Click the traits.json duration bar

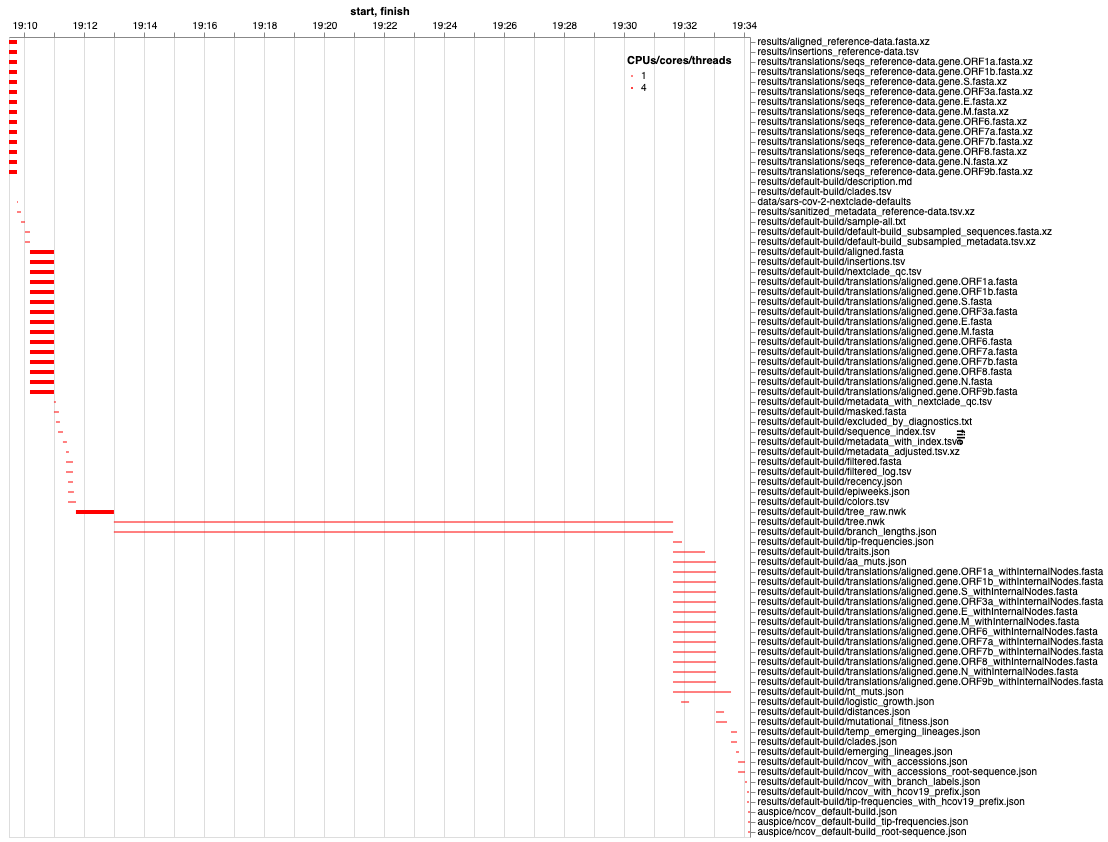(689, 552)
